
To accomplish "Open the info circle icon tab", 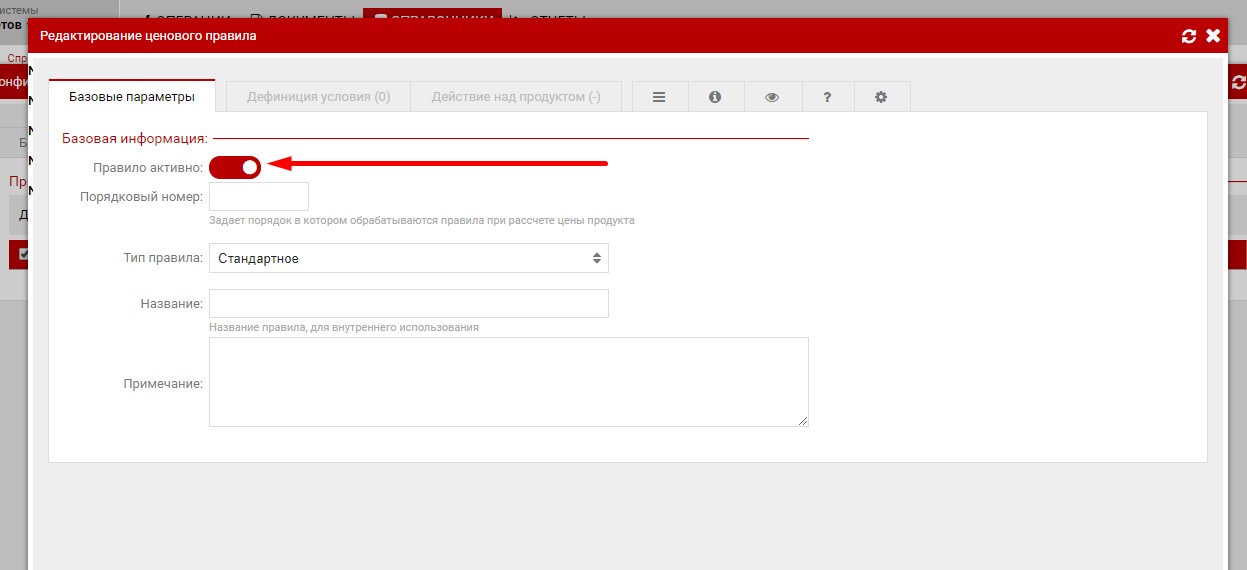I will tap(715, 97).
